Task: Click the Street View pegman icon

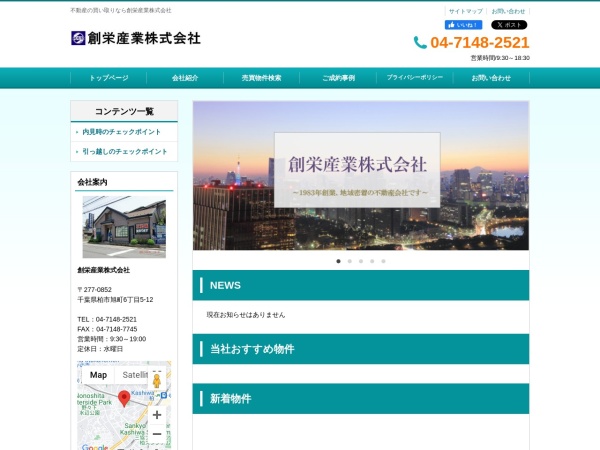Action: pyautogui.click(x=157, y=381)
